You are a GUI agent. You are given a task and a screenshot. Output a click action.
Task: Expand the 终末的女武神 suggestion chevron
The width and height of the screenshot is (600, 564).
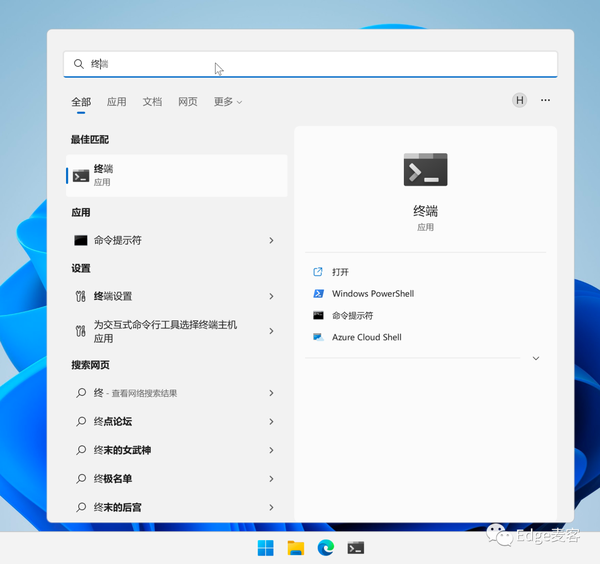[x=271, y=450]
